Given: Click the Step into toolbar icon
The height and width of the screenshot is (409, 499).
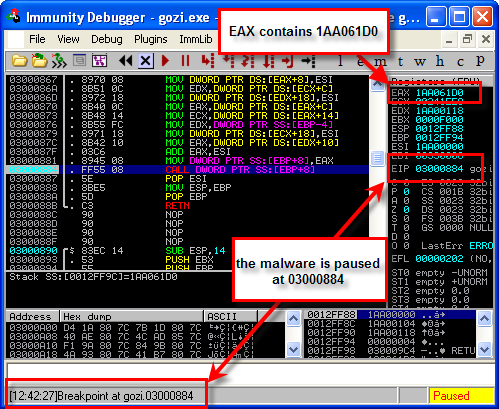Looking at the screenshot, I should 208,61.
